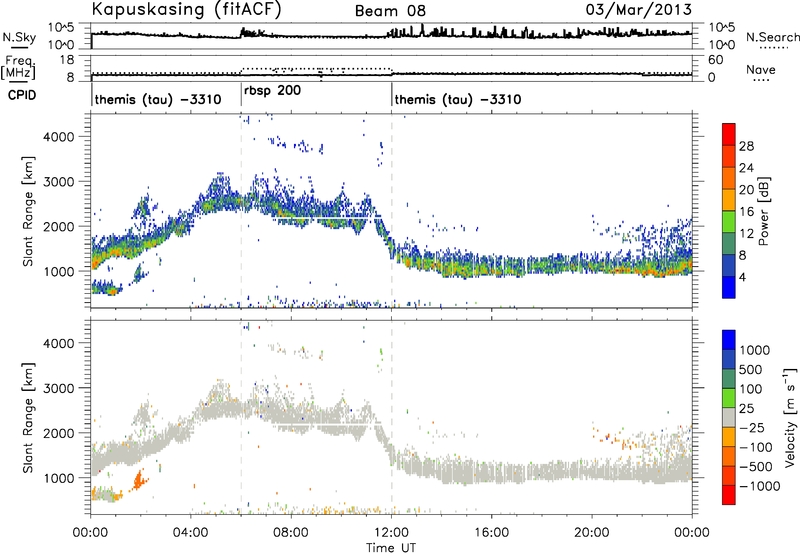Click the 'Kapuskasing (fitACF)' title text
This screenshot has width=800, height=554.
(186, 9)
